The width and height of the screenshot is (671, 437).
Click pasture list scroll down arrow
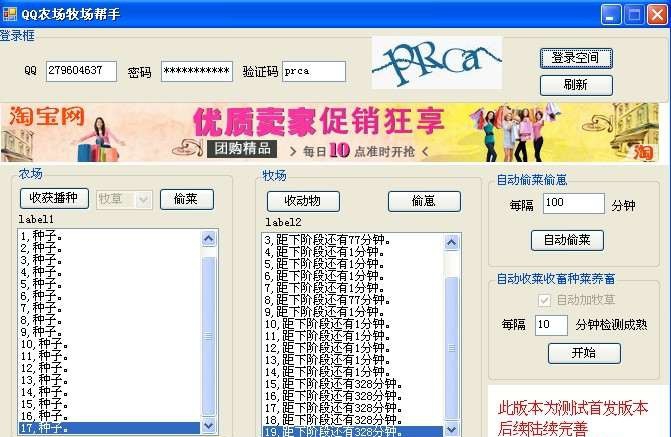[452, 429]
